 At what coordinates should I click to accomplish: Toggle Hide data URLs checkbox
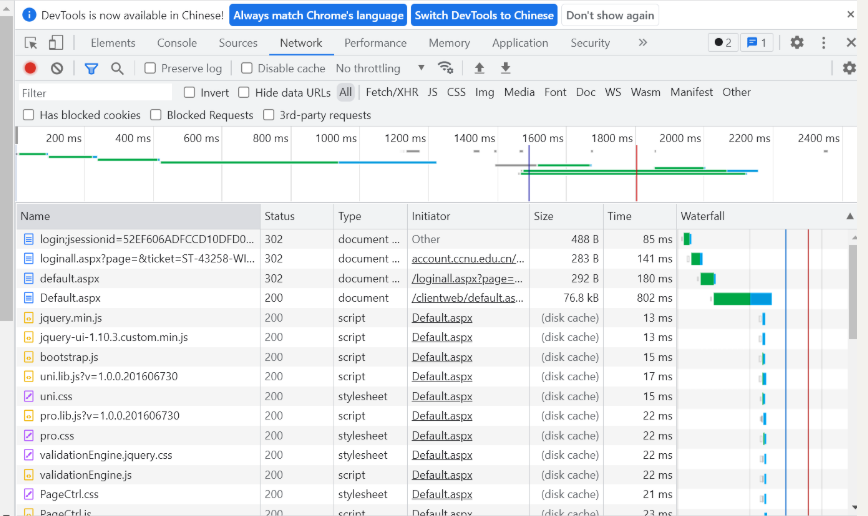pos(244,92)
